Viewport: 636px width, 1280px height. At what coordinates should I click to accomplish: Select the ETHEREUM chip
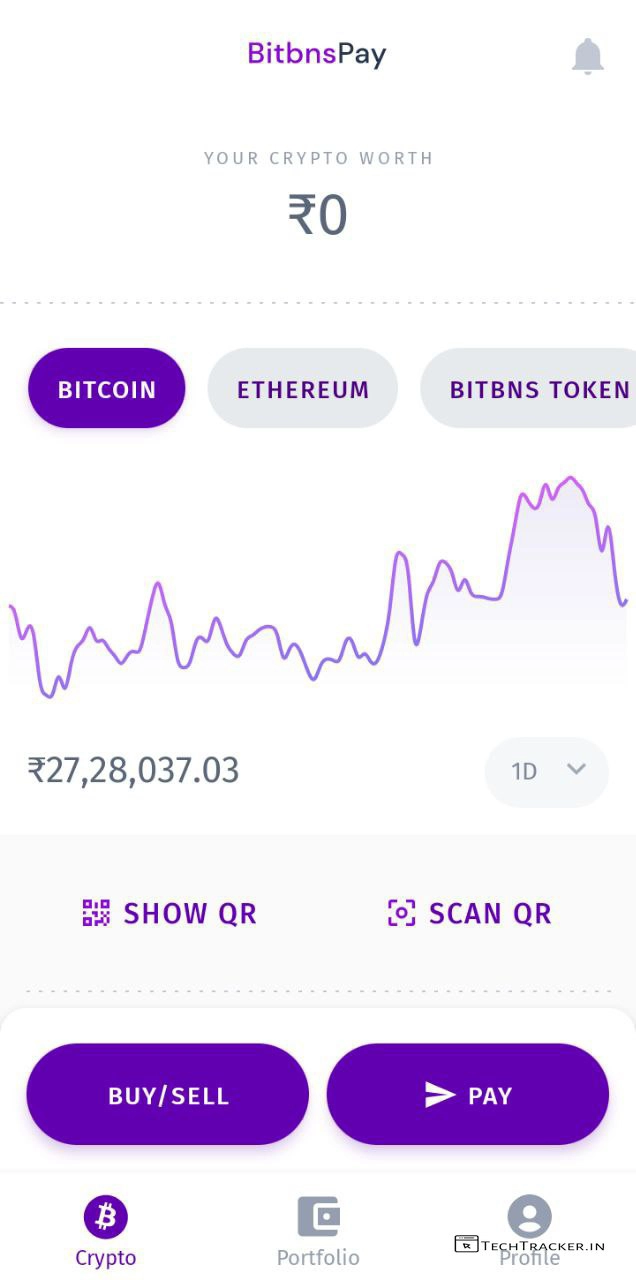click(302, 389)
